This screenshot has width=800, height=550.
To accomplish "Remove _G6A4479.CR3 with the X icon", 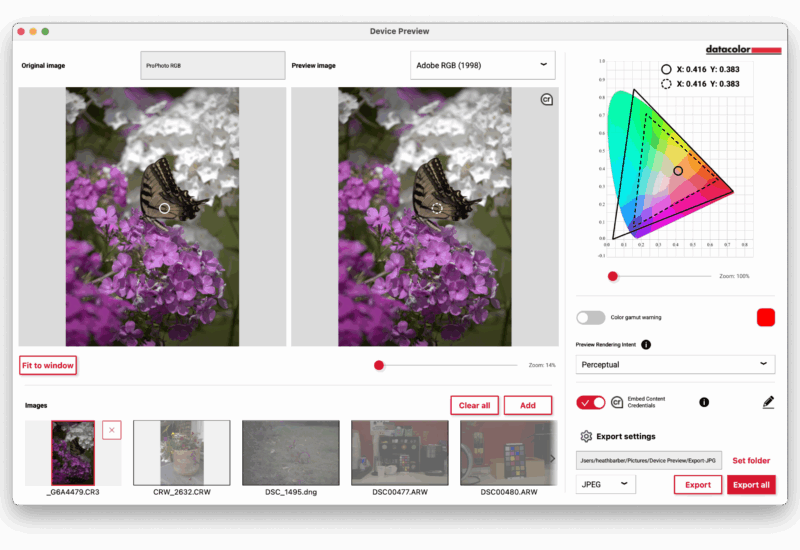I will click(x=112, y=430).
